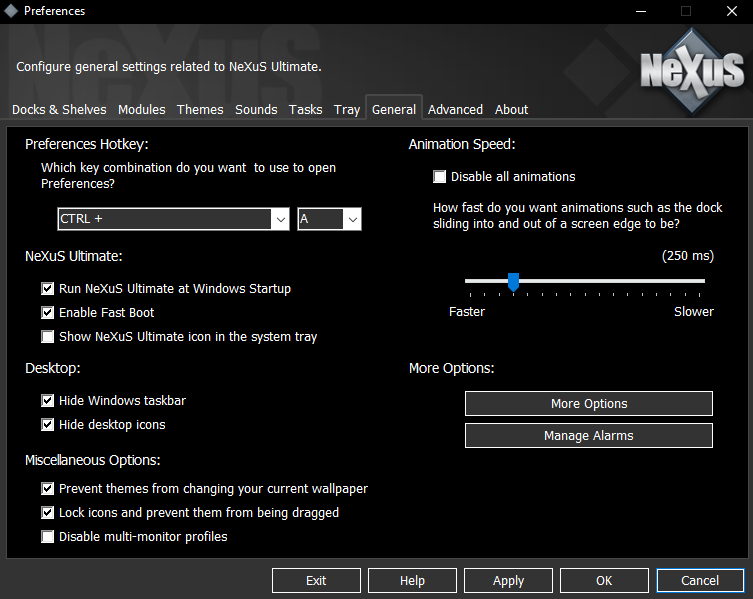Check Show NeXuS Ultimate icon in system tray
Viewport: 753px width, 599px height.
[x=48, y=337]
